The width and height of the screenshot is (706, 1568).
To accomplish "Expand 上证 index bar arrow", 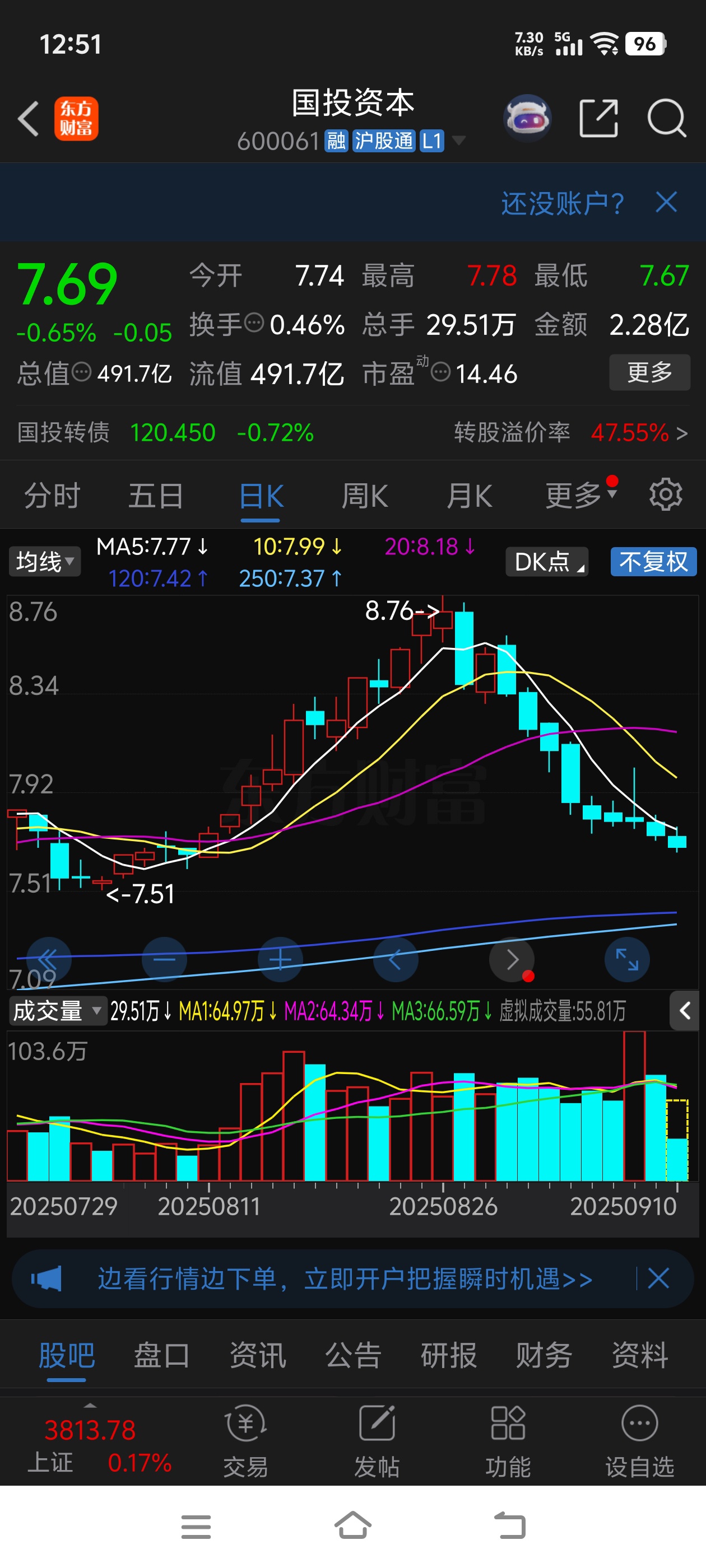I will 90,1407.
